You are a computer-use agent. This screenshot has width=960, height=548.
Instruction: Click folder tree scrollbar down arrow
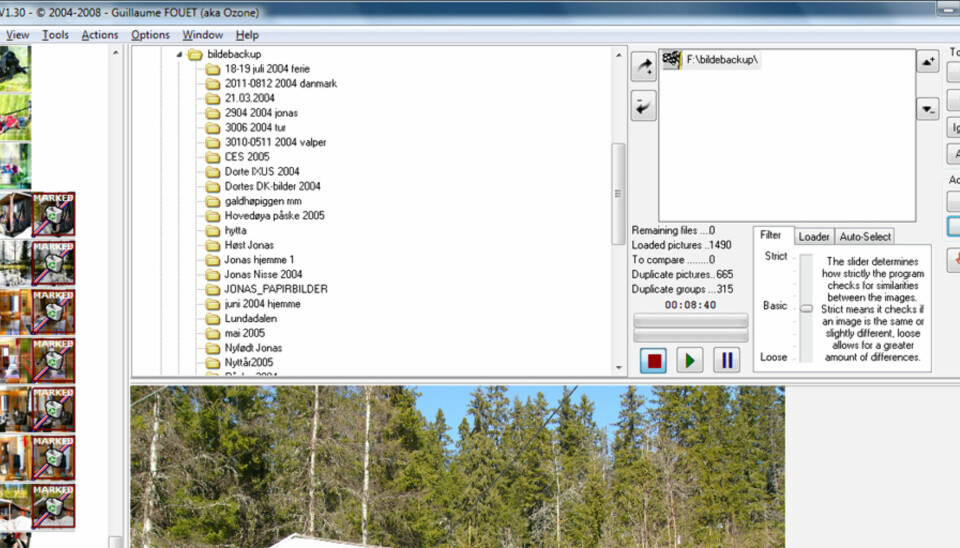618,367
